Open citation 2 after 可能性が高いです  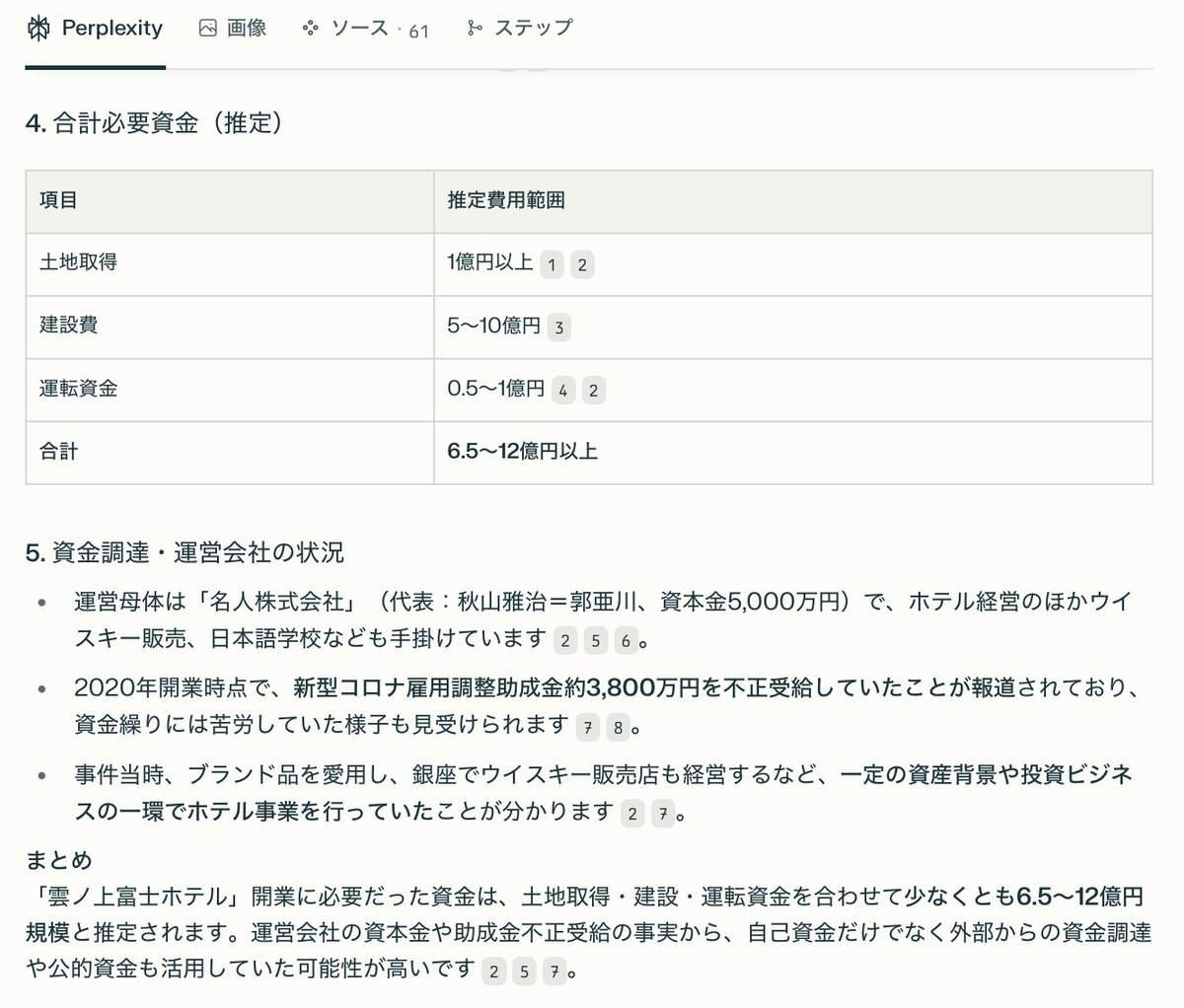pyautogui.click(x=493, y=972)
